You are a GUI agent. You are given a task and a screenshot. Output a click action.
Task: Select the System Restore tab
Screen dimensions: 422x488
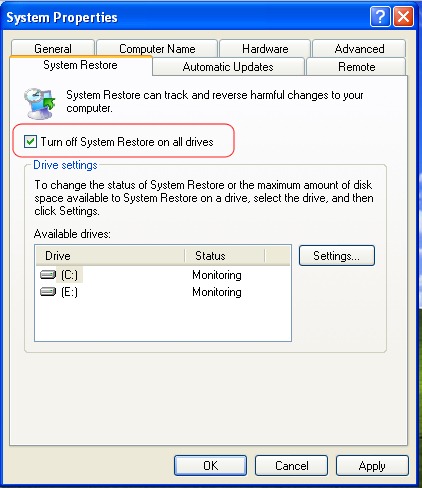point(81,65)
